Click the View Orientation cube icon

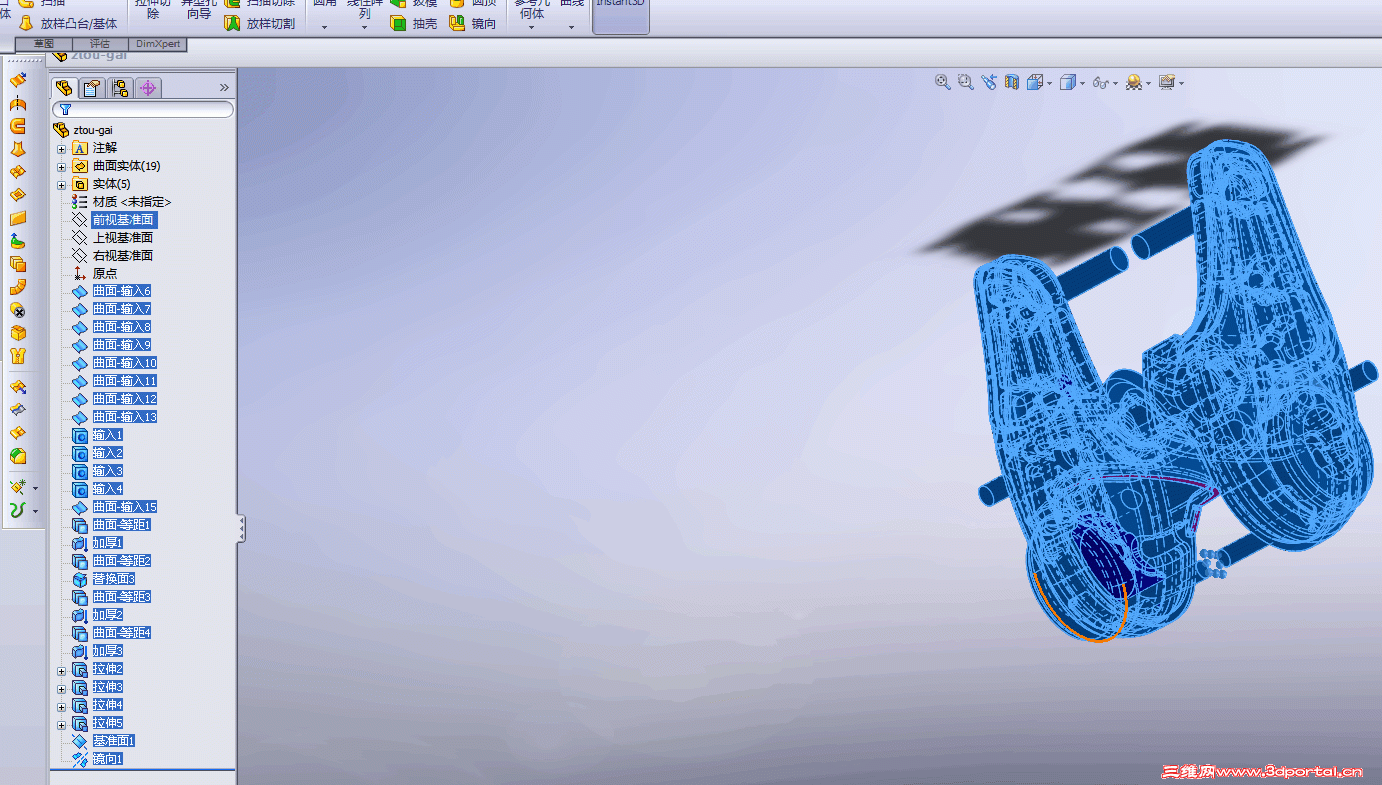click(1034, 82)
